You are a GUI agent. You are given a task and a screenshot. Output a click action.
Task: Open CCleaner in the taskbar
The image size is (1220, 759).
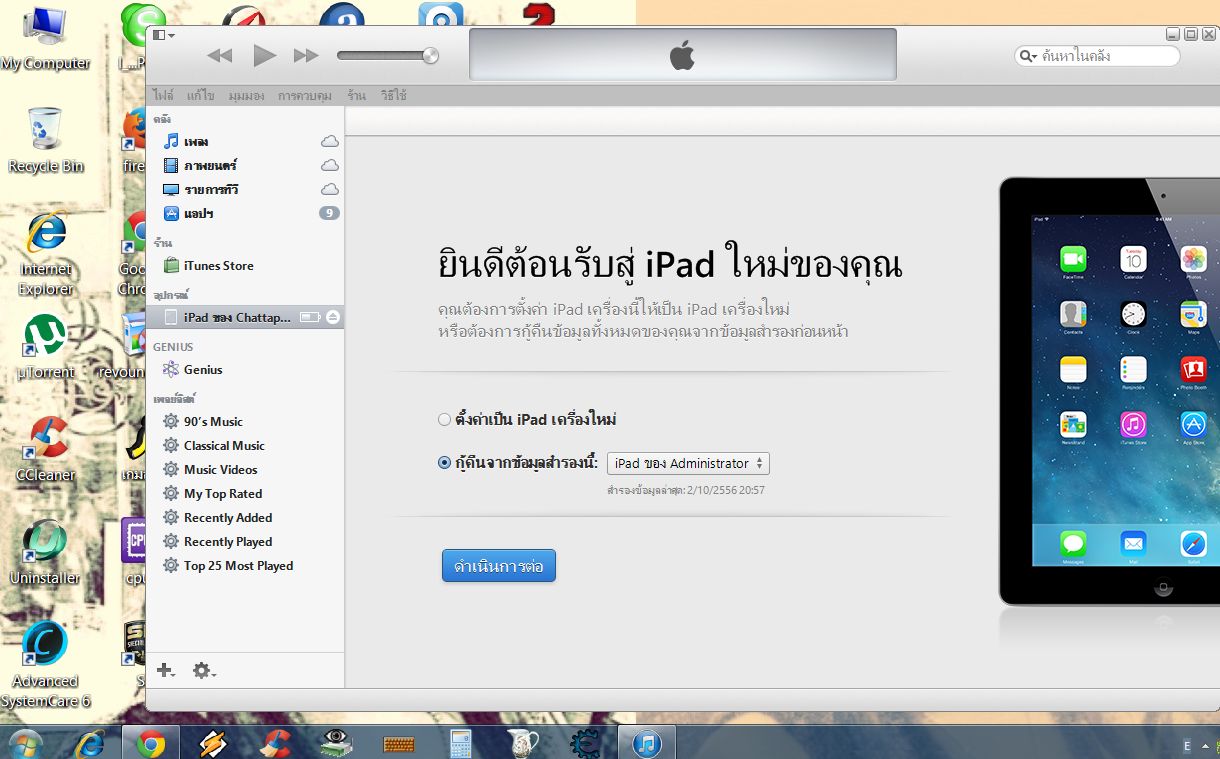pos(274,743)
